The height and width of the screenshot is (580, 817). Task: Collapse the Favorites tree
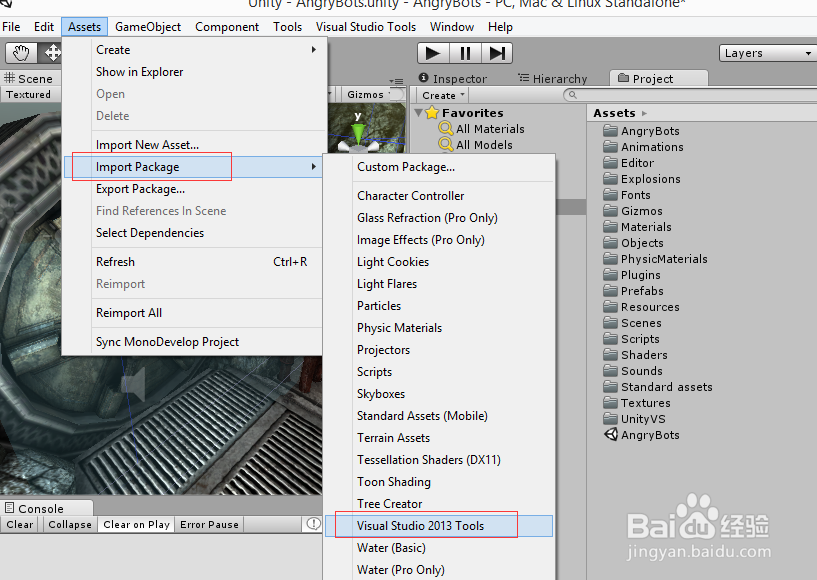(x=418, y=113)
